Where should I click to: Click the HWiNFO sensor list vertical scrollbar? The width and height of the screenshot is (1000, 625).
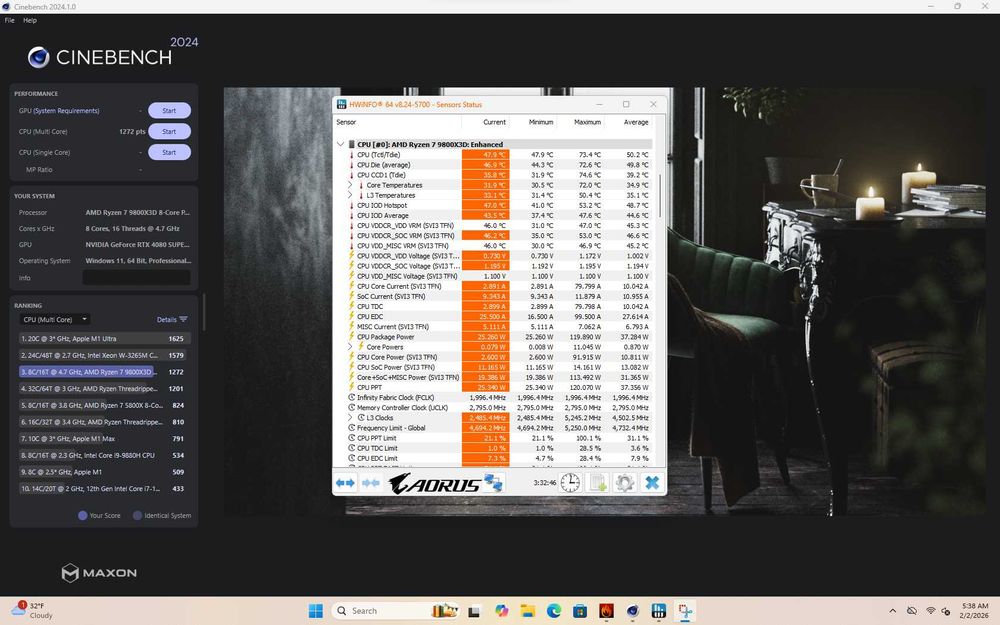660,198
